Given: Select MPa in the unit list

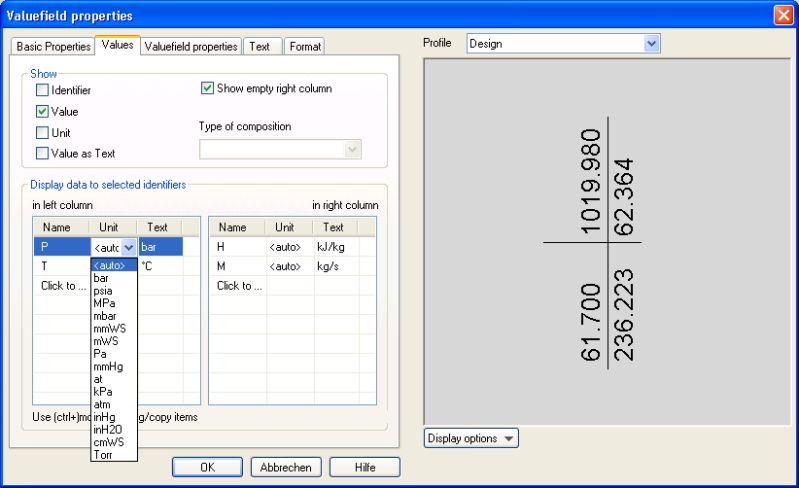Looking at the screenshot, I should (114, 303).
